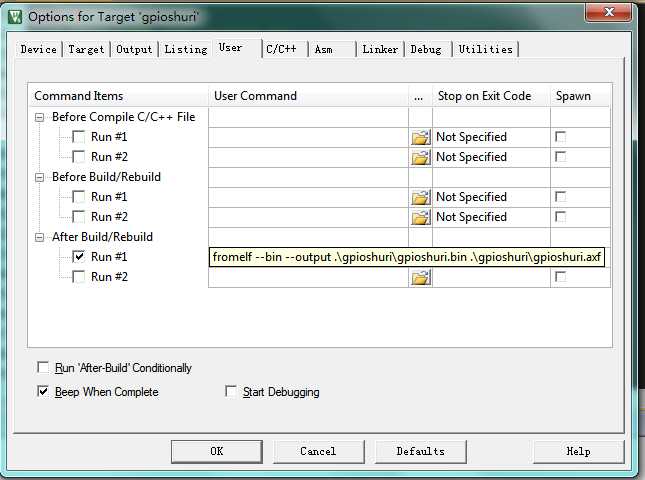The height and width of the screenshot is (480, 645).
Task: Click the Keil app icon in title bar
Action: click(15, 17)
